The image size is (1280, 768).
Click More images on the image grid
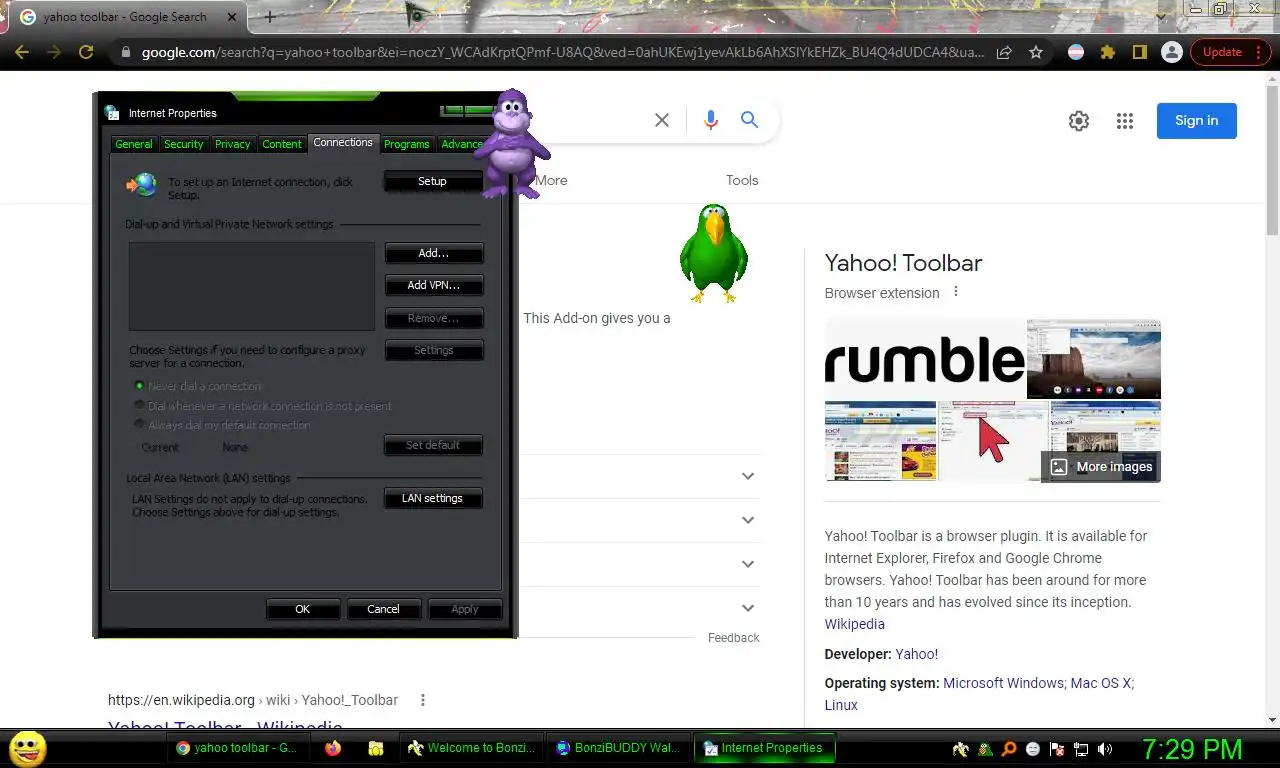1102,467
